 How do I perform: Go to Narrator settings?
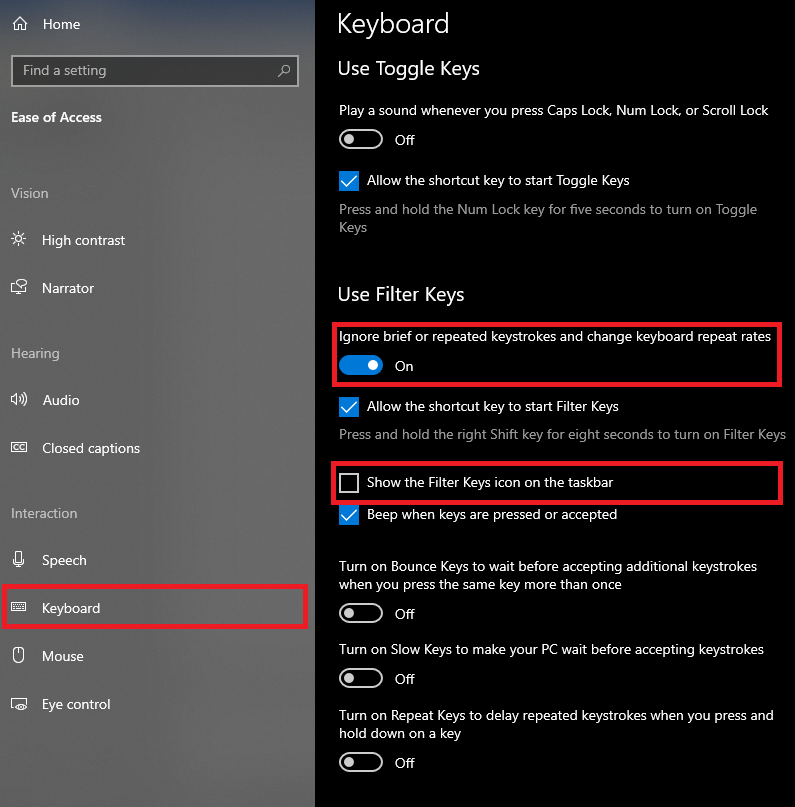pos(68,288)
